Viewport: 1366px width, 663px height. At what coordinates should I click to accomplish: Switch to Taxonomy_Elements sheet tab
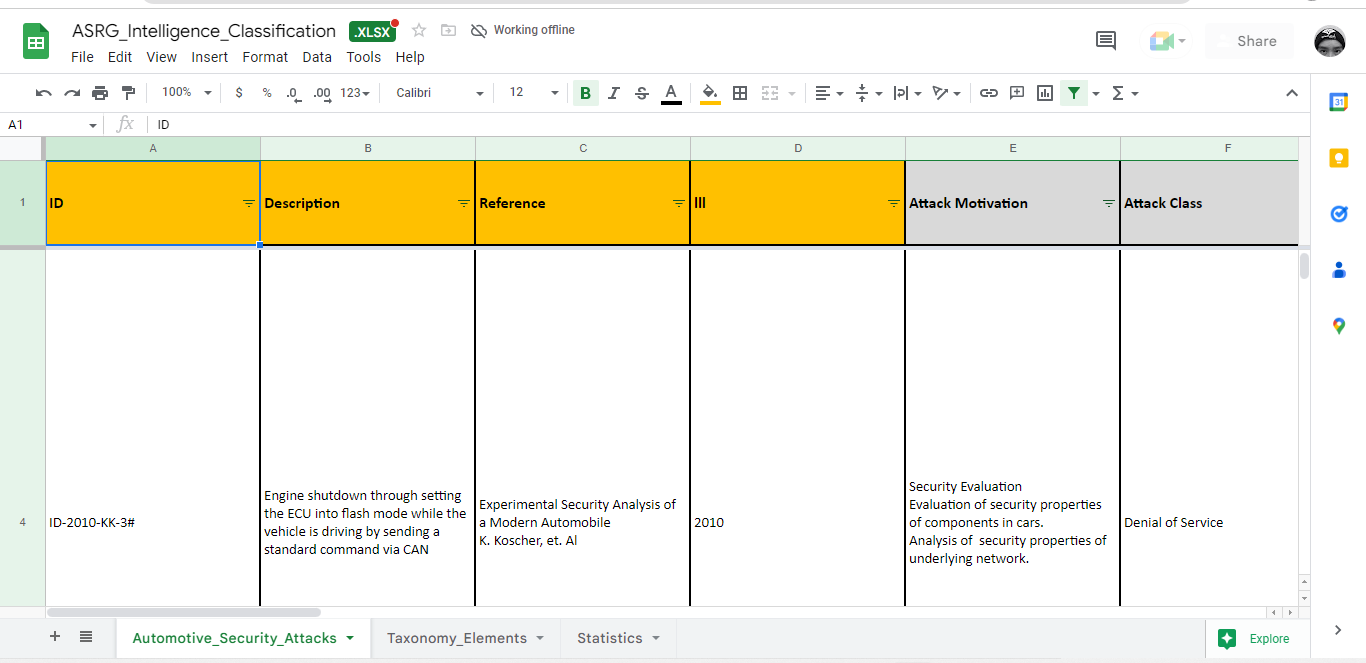tap(465, 638)
